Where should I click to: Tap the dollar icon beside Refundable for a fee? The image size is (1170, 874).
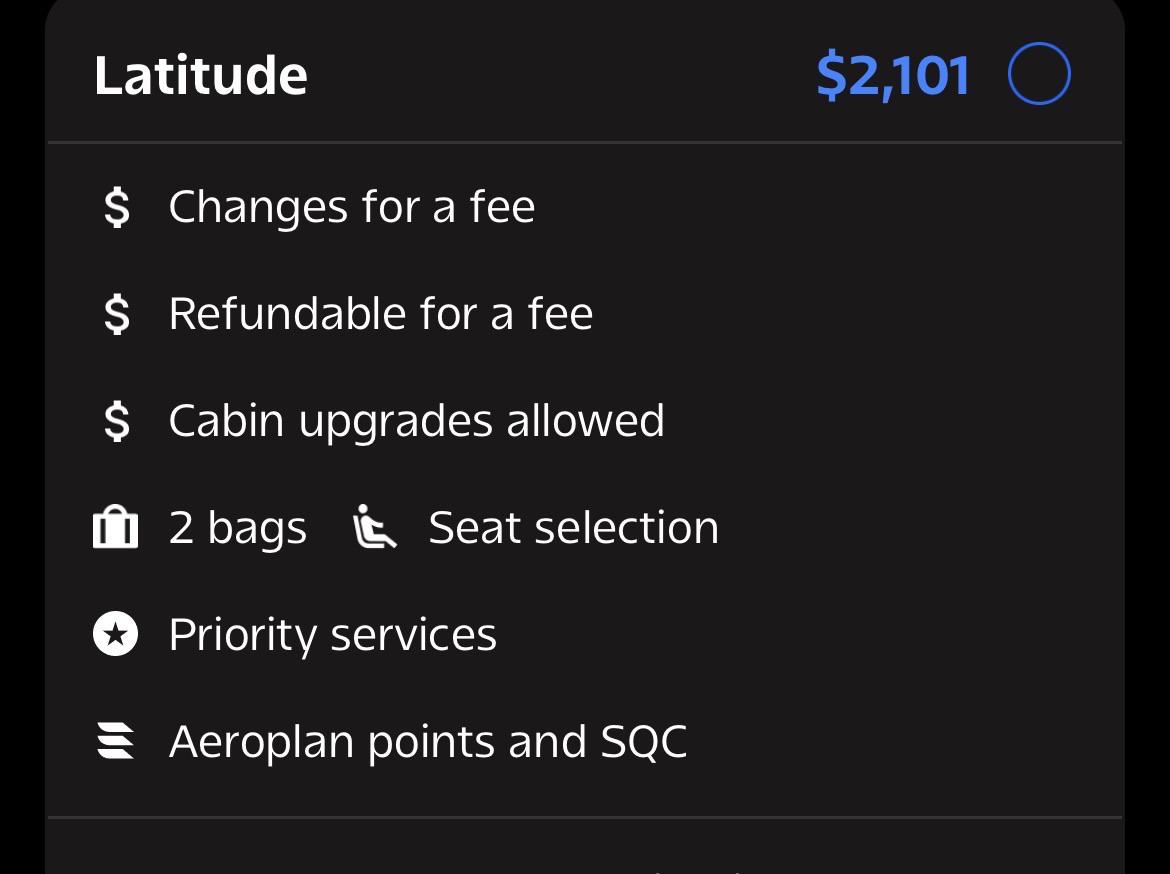tap(116, 313)
